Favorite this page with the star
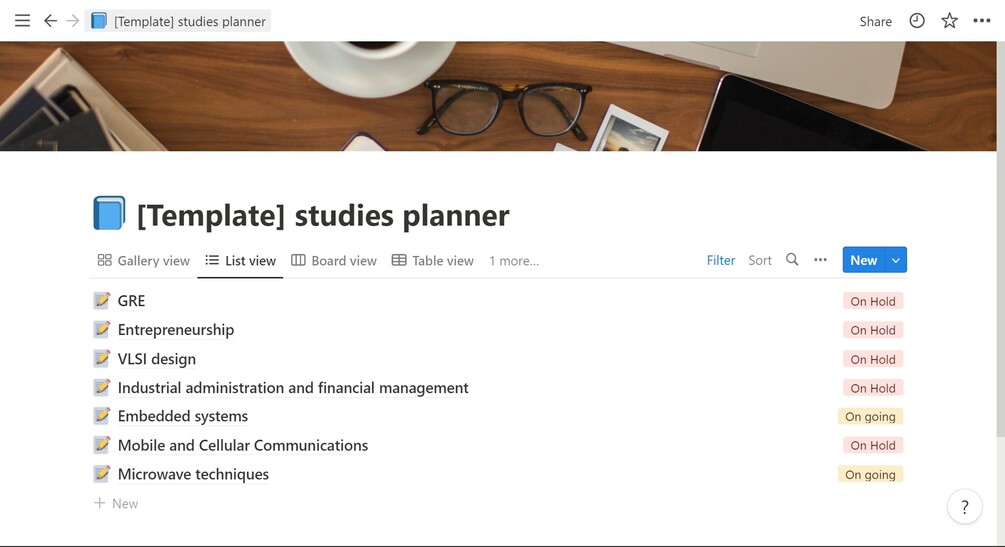This screenshot has height=547, width=1005. click(949, 20)
